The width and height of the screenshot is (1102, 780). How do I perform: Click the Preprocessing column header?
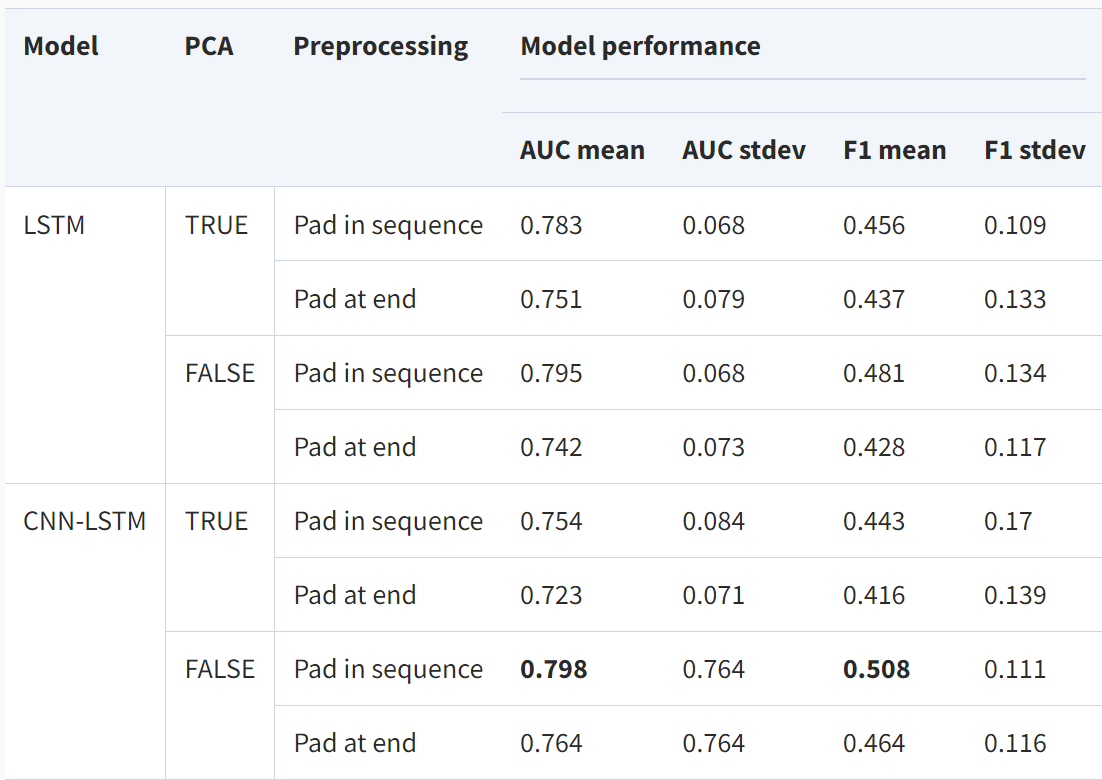point(380,46)
